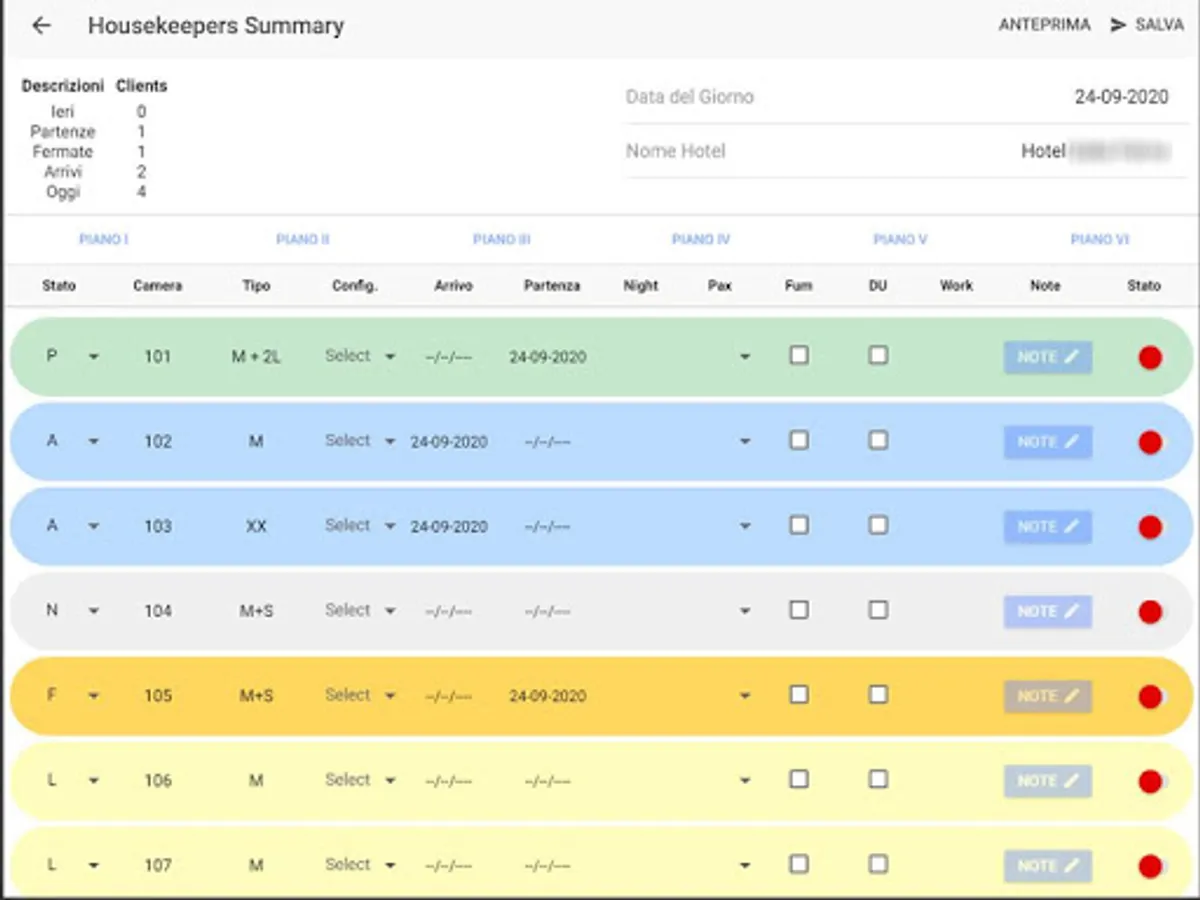Switch to PIANO II tab
Screen dimensions: 1200x900
point(302,240)
